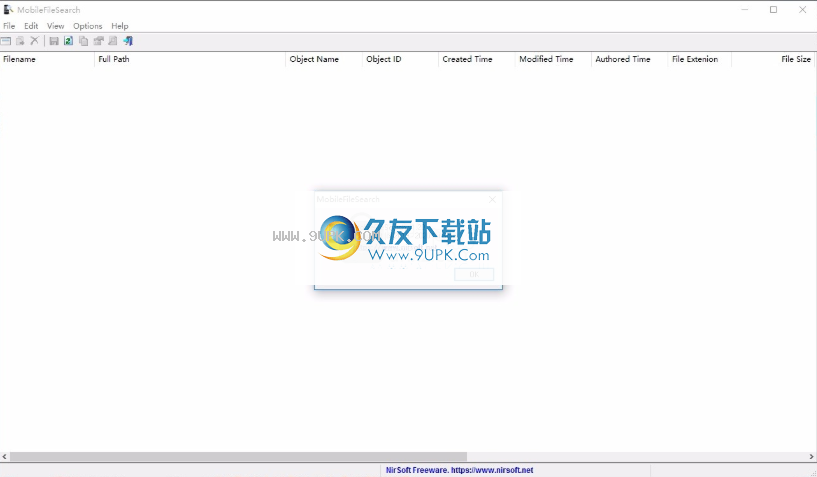Open the Options menu

point(88,26)
